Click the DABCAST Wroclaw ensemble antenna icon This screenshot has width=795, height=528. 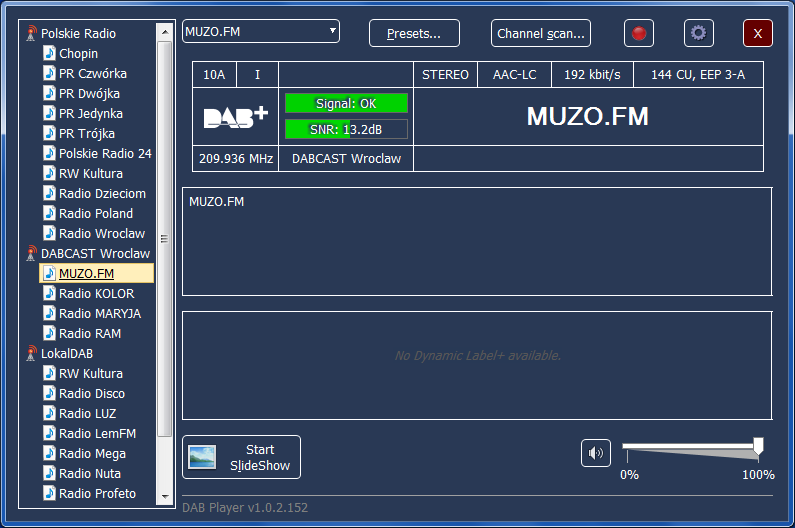click(31, 254)
